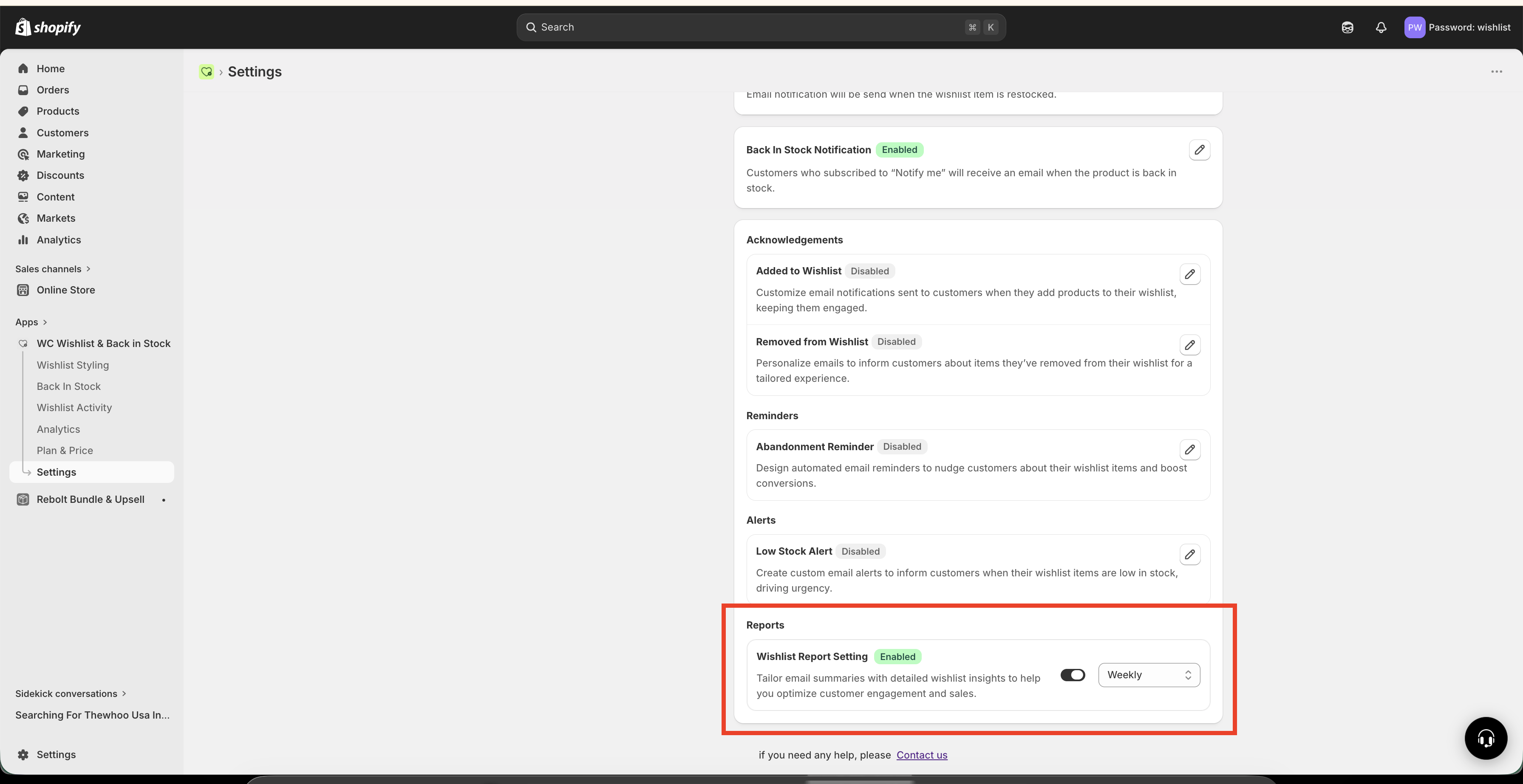Click the Reports section heading
The image size is (1523, 784).
tap(765, 625)
